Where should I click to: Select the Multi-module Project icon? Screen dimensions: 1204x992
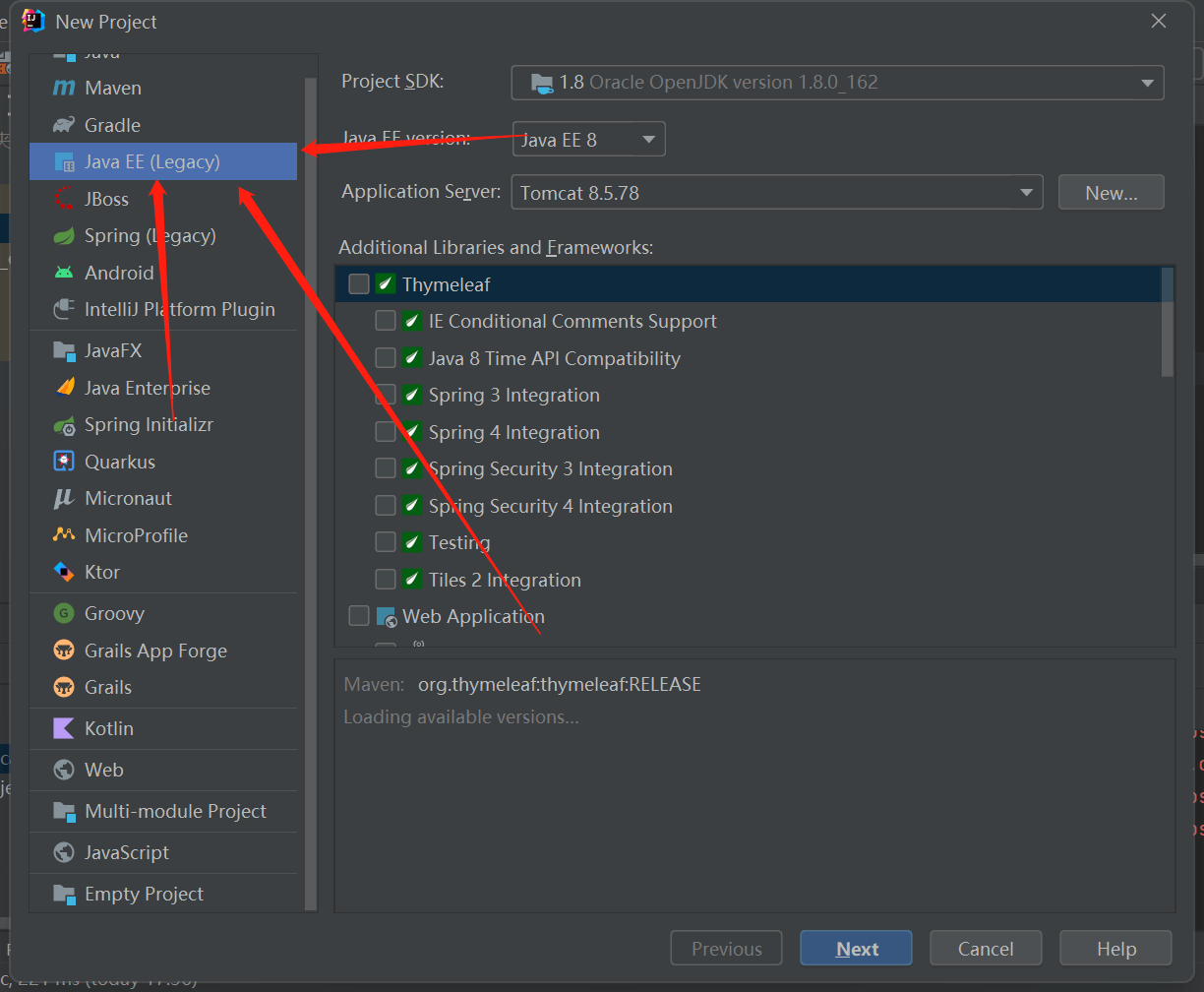[x=64, y=812]
